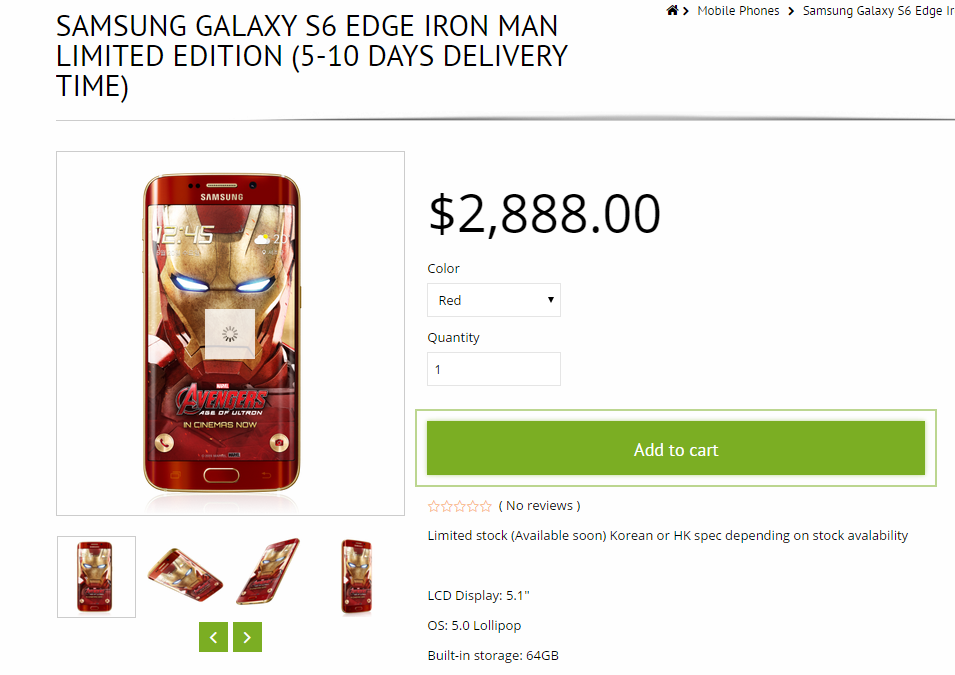Open the Color dropdown showing Red
The image size is (955, 675).
pyautogui.click(x=494, y=300)
